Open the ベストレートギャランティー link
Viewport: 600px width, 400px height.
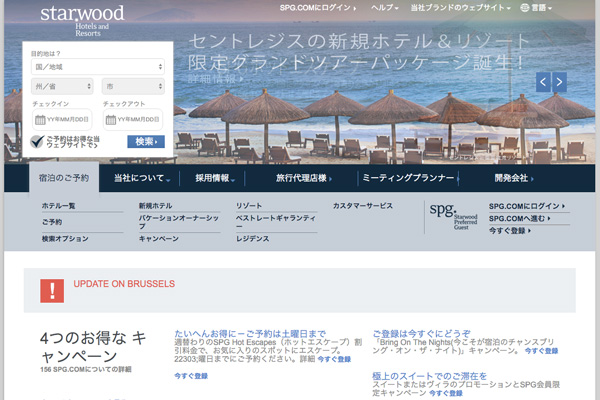276,222
